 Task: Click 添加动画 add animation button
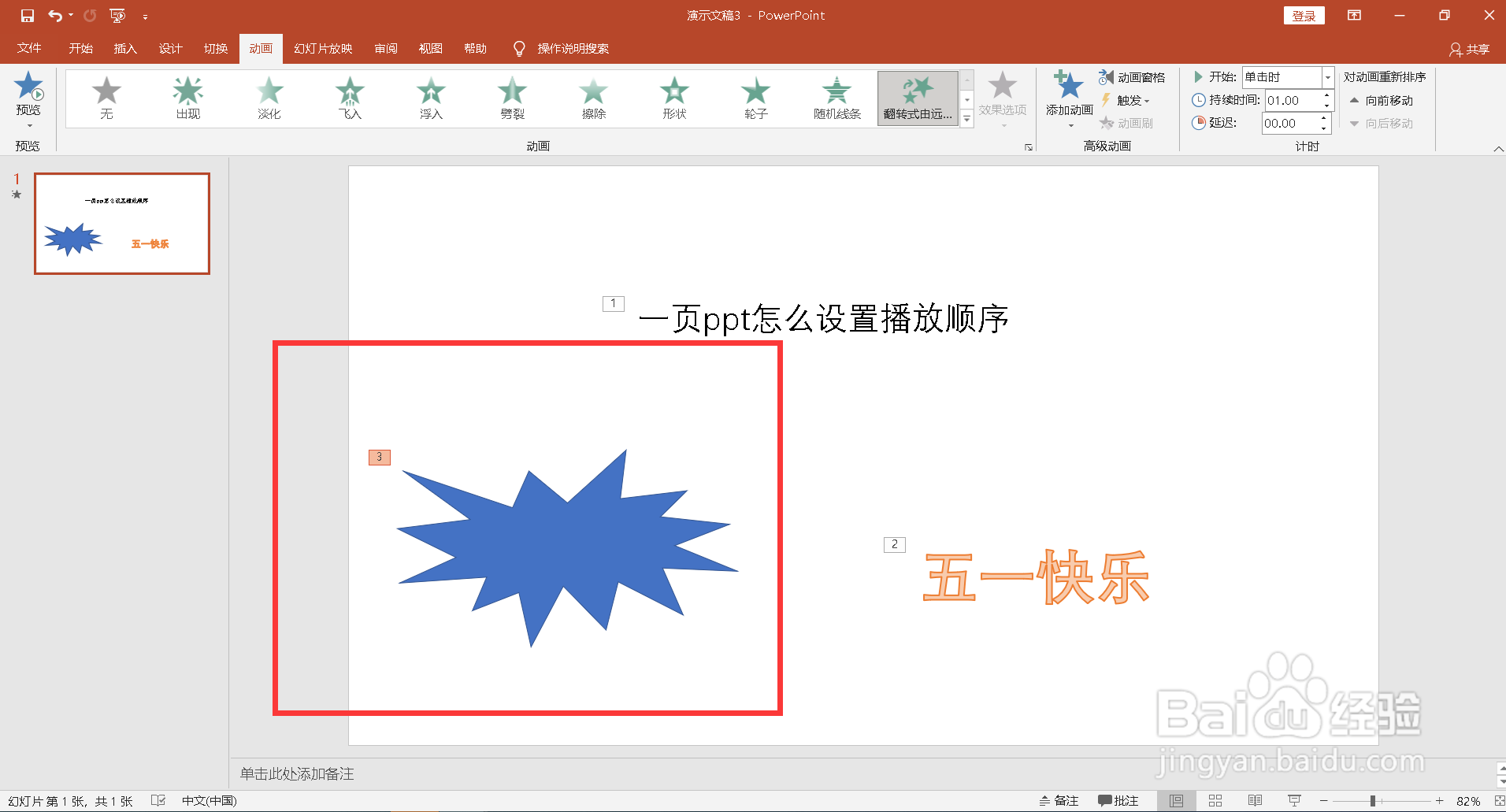[1070, 98]
